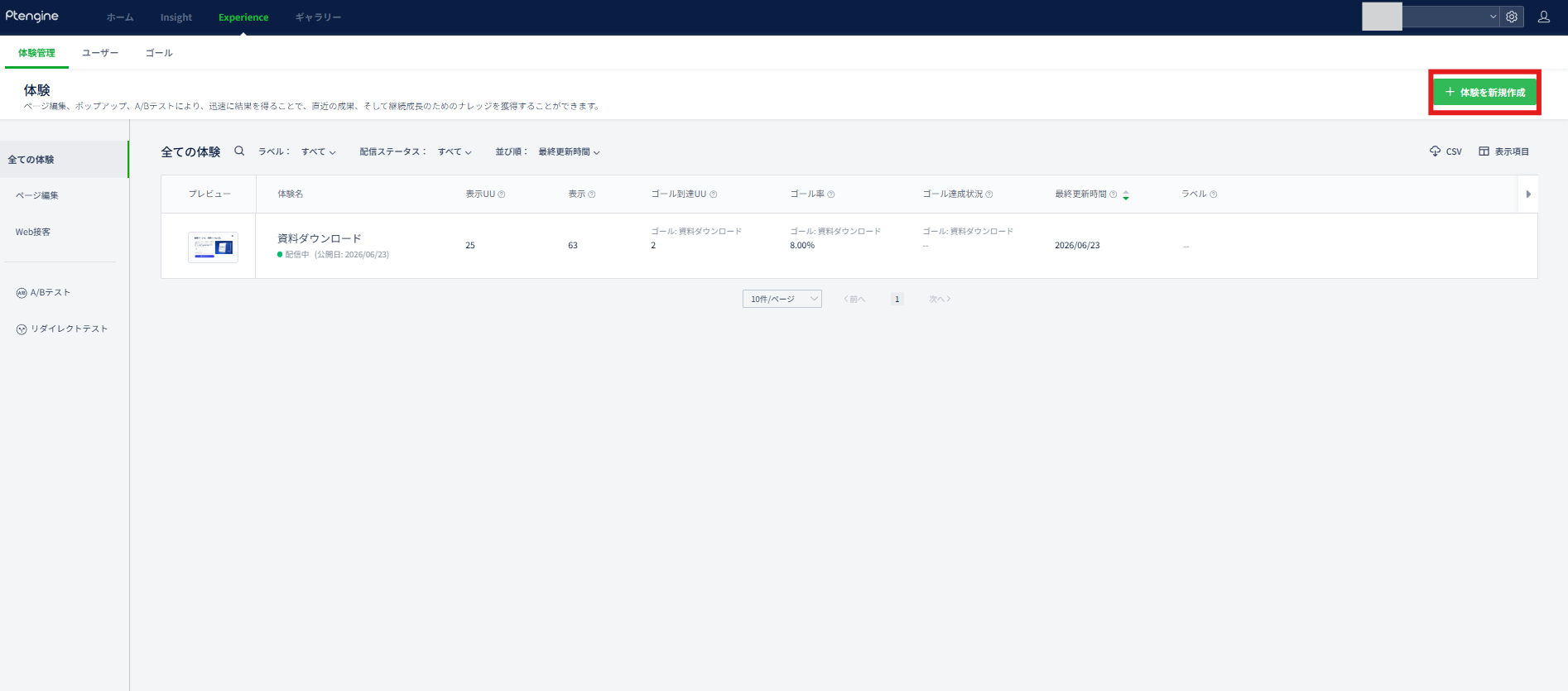Click the help icon next to 表示 column
The image size is (1568, 691).
(x=592, y=194)
